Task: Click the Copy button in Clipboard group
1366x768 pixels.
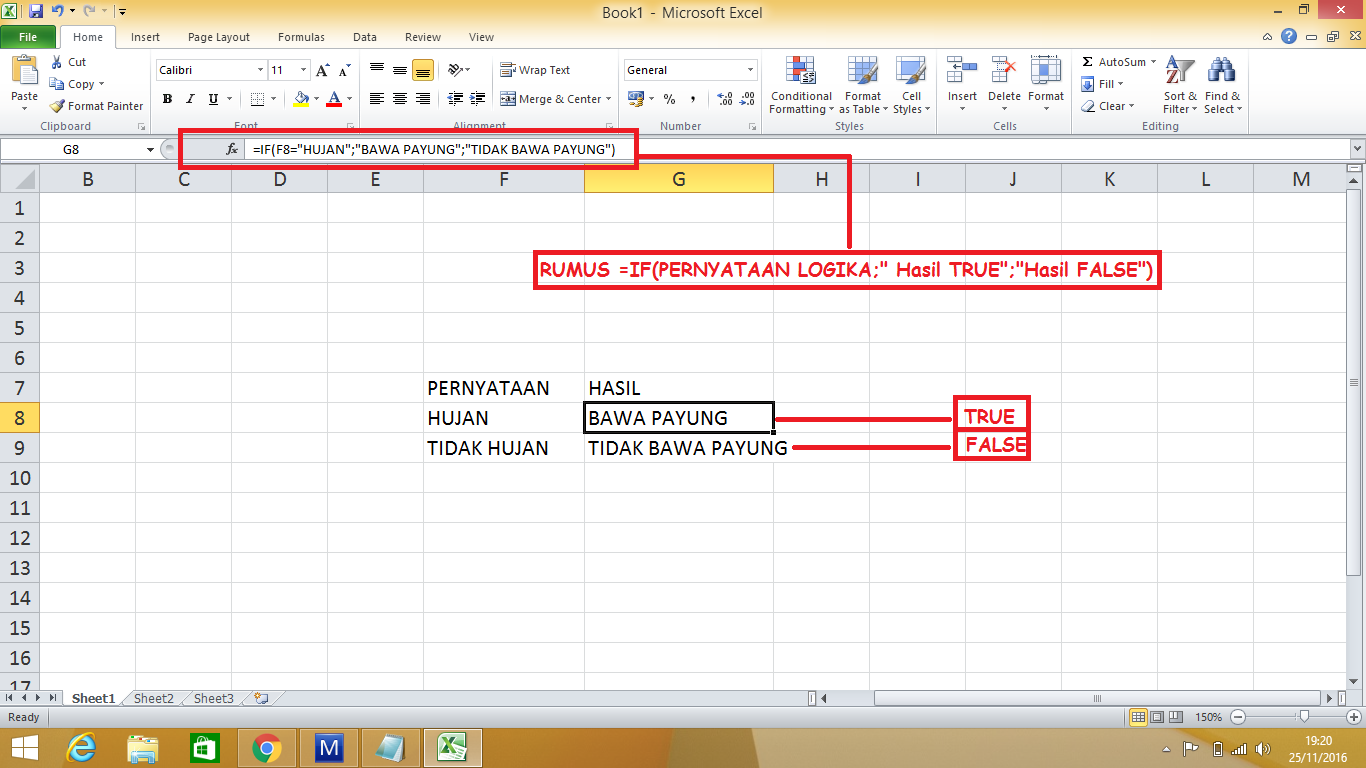Action: (x=76, y=84)
